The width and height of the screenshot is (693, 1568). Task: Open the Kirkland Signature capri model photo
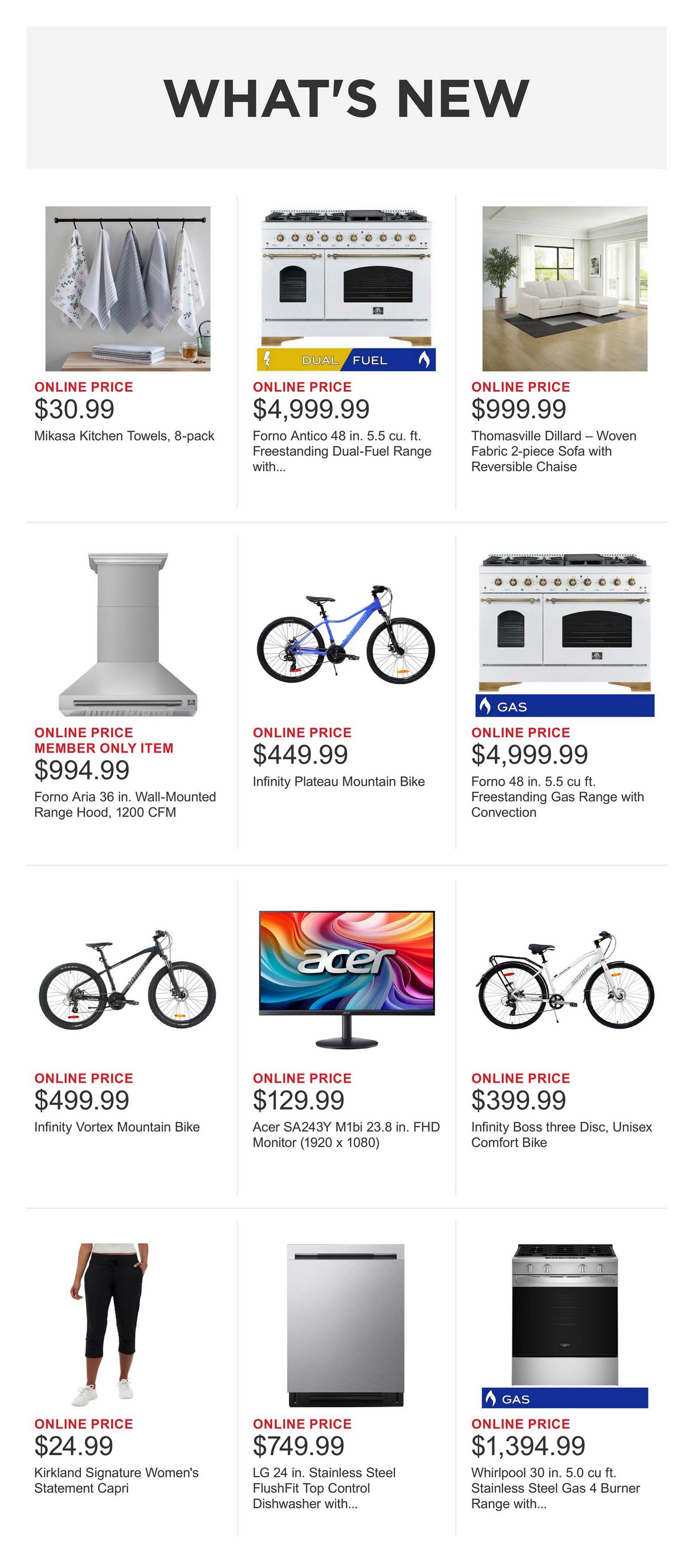[x=110, y=1325]
